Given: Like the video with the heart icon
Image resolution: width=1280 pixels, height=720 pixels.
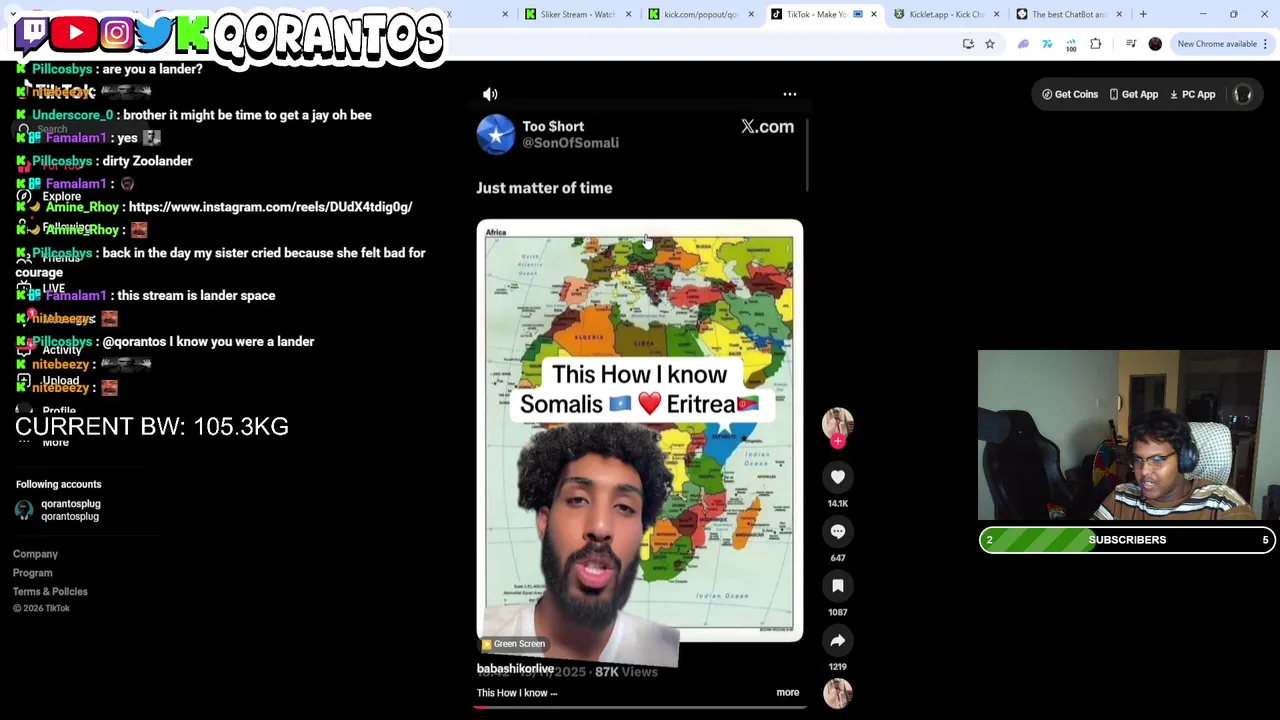Looking at the screenshot, I should coord(838,477).
